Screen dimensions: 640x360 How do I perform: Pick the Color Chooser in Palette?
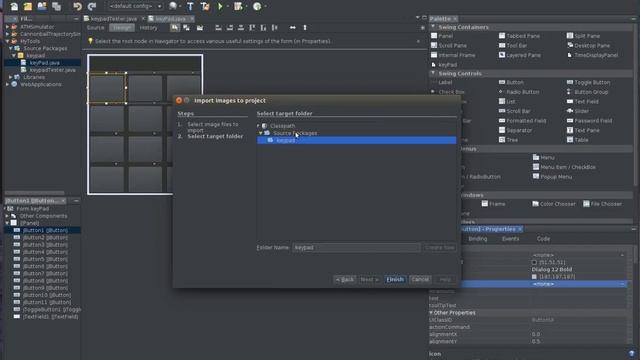point(554,204)
